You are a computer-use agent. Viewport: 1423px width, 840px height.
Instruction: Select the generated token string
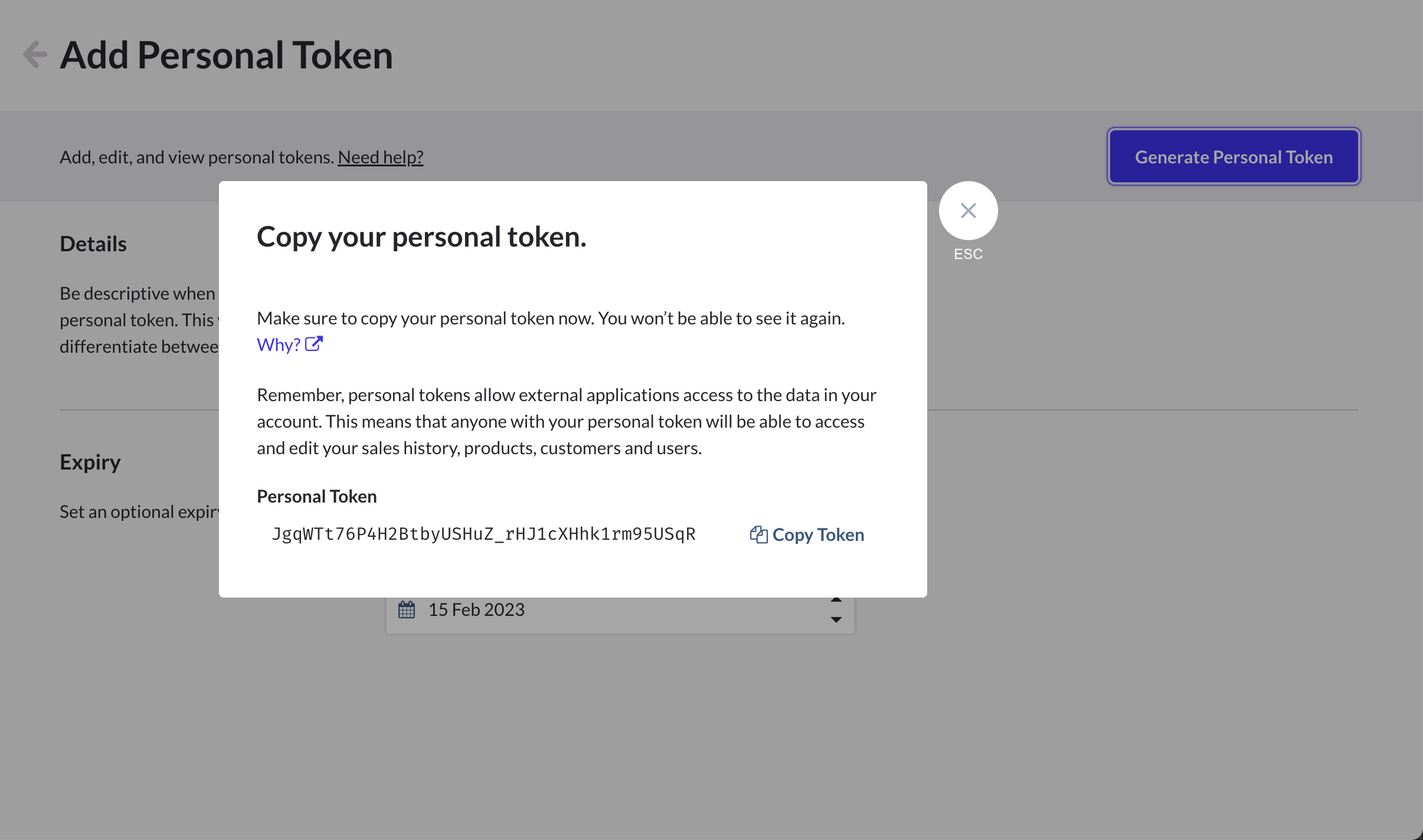tap(483, 534)
